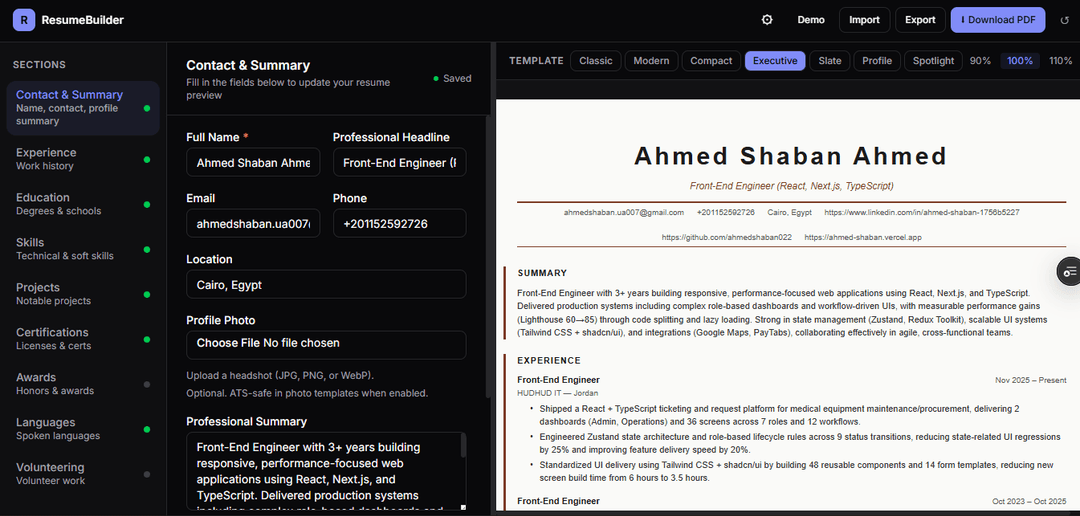Click the Import button
This screenshot has width=1080, height=516.
tap(864, 20)
